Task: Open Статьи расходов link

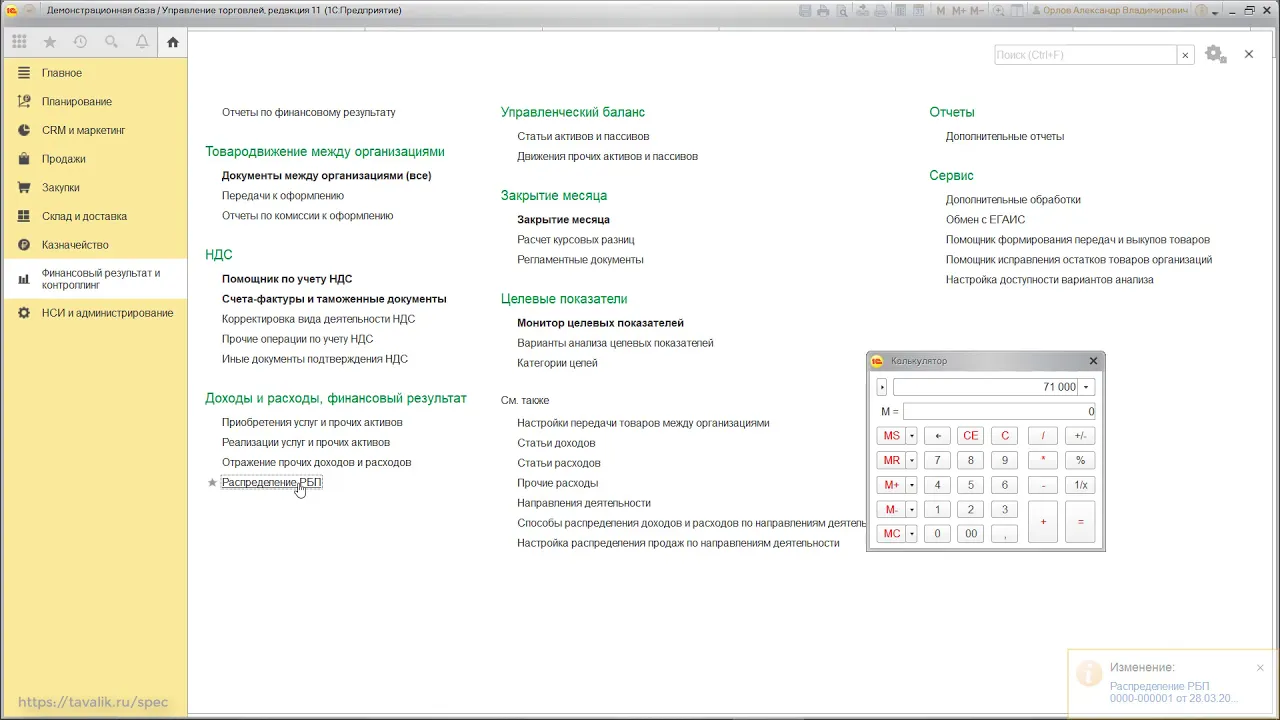Action: 559,463
